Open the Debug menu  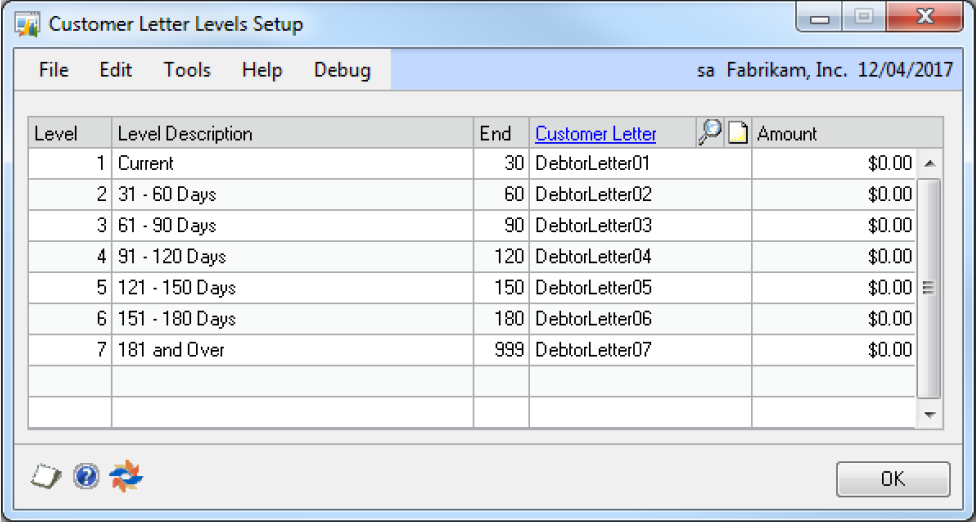[342, 70]
